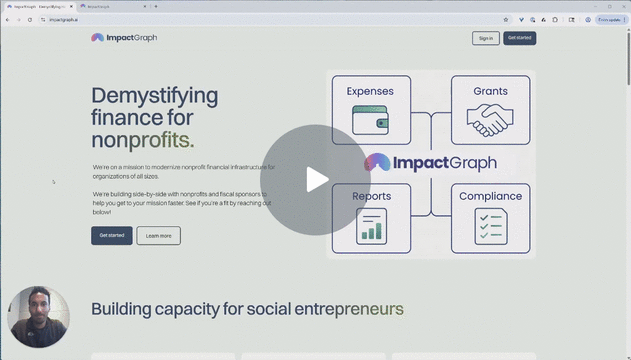Click the Reports bar chart icon

click(371, 226)
